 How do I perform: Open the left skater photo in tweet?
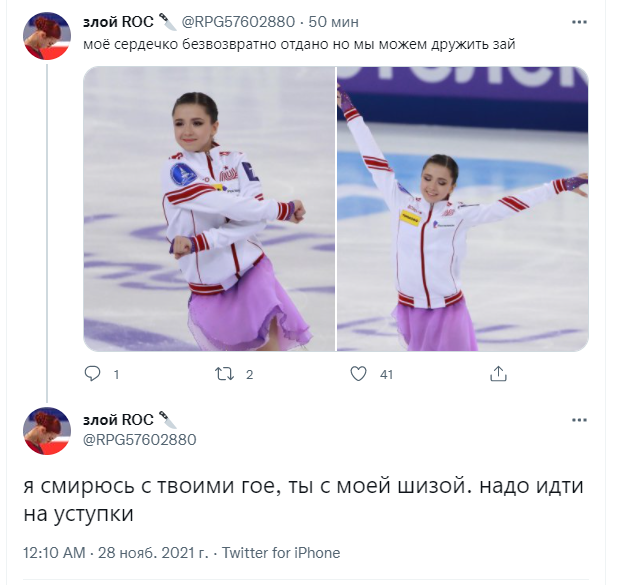point(209,209)
